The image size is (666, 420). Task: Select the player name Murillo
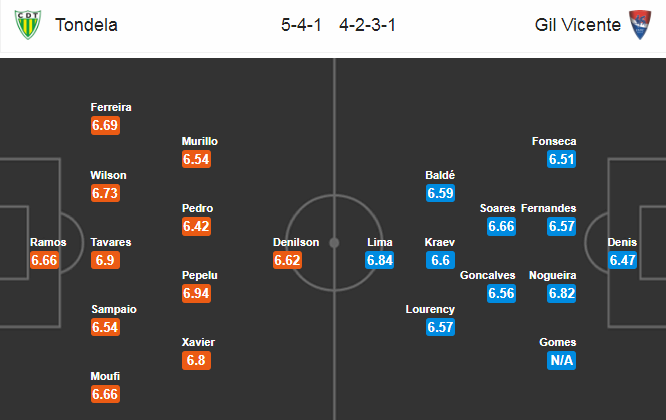tap(200, 141)
